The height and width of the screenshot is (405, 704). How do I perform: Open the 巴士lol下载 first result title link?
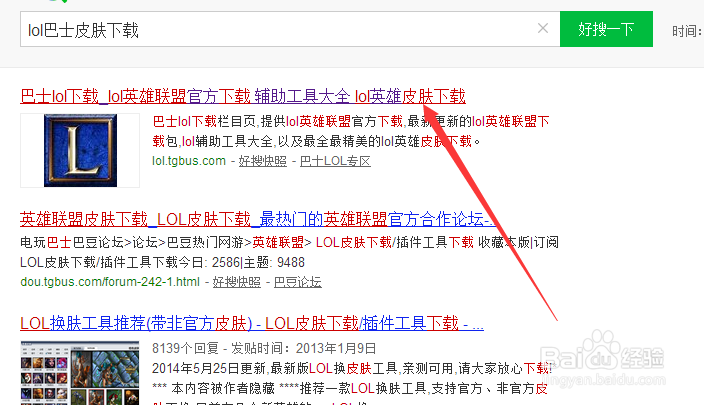point(243,96)
